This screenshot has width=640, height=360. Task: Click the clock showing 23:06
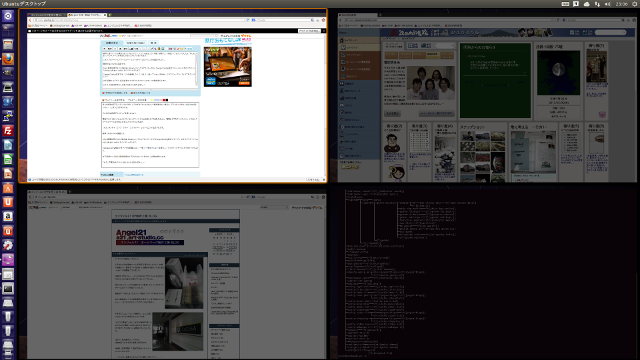pyautogui.click(x=622, y=4)
